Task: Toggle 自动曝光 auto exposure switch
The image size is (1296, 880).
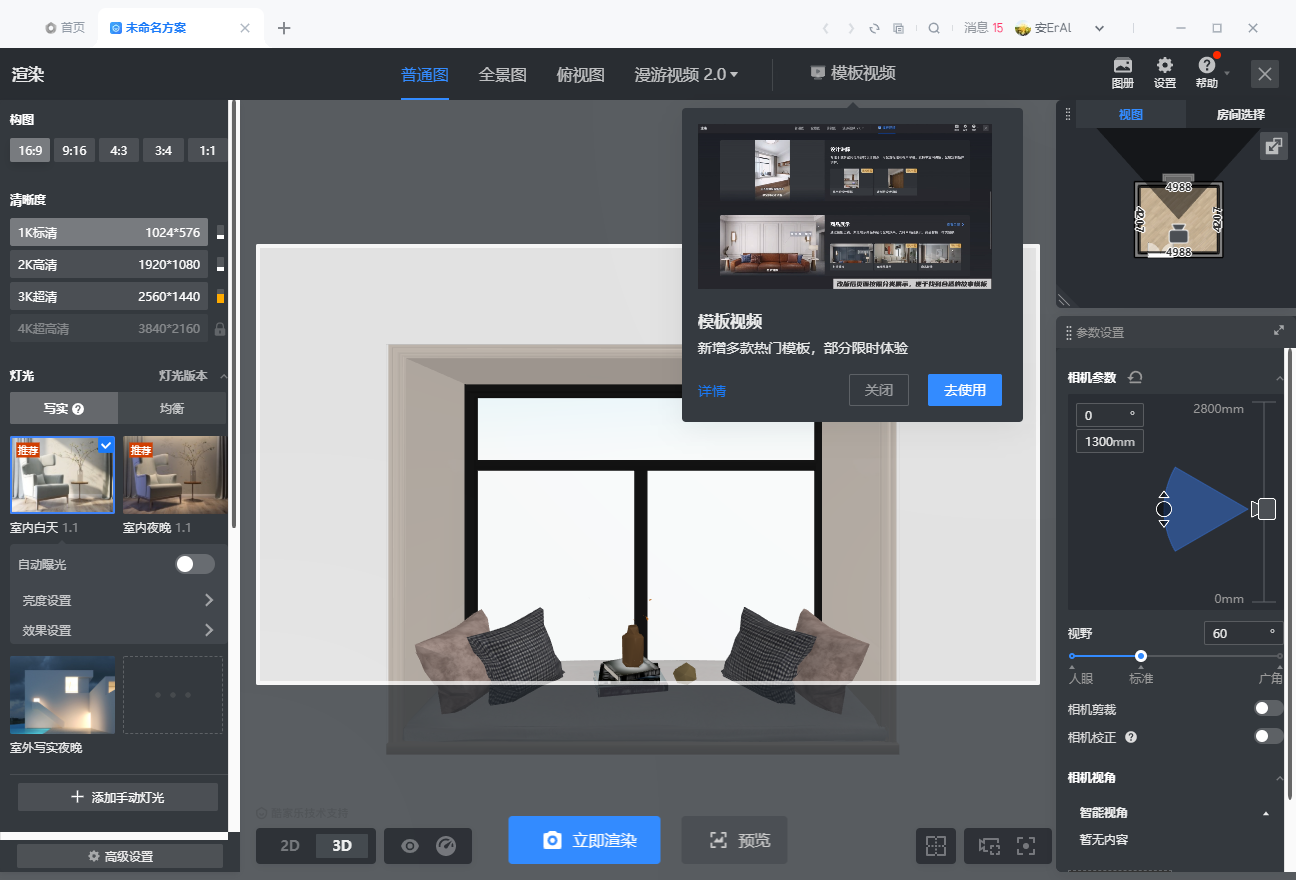Action: (195, 564)
